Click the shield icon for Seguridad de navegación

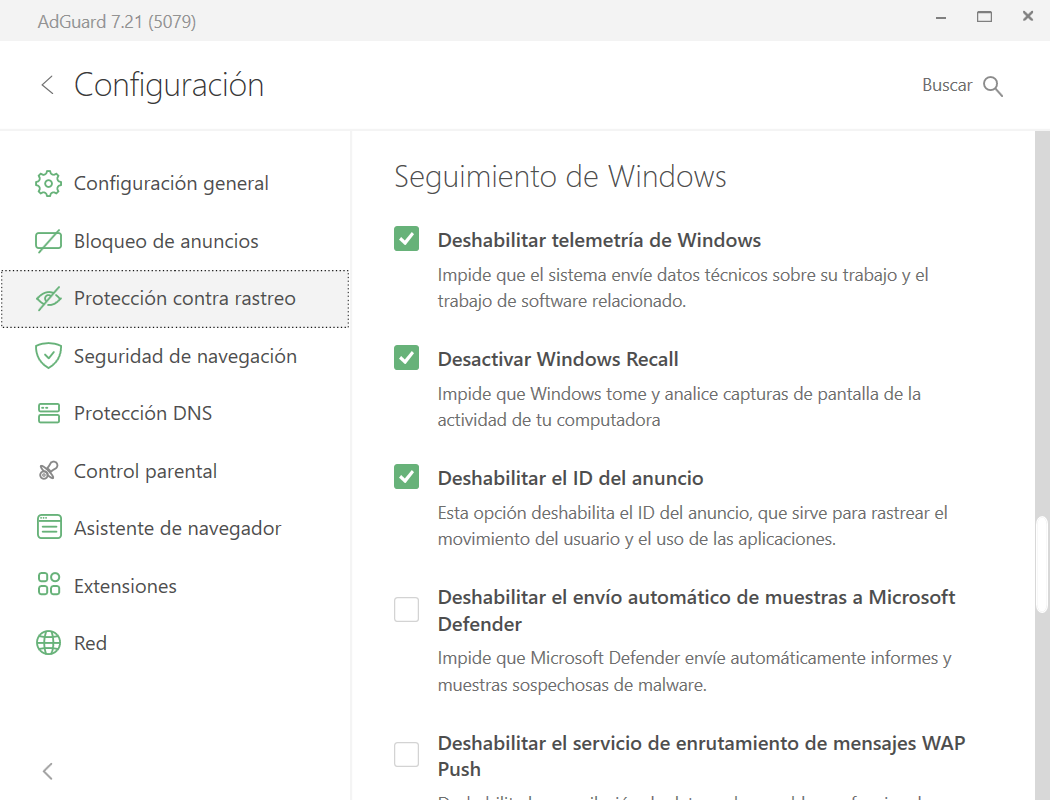[48, 356]
